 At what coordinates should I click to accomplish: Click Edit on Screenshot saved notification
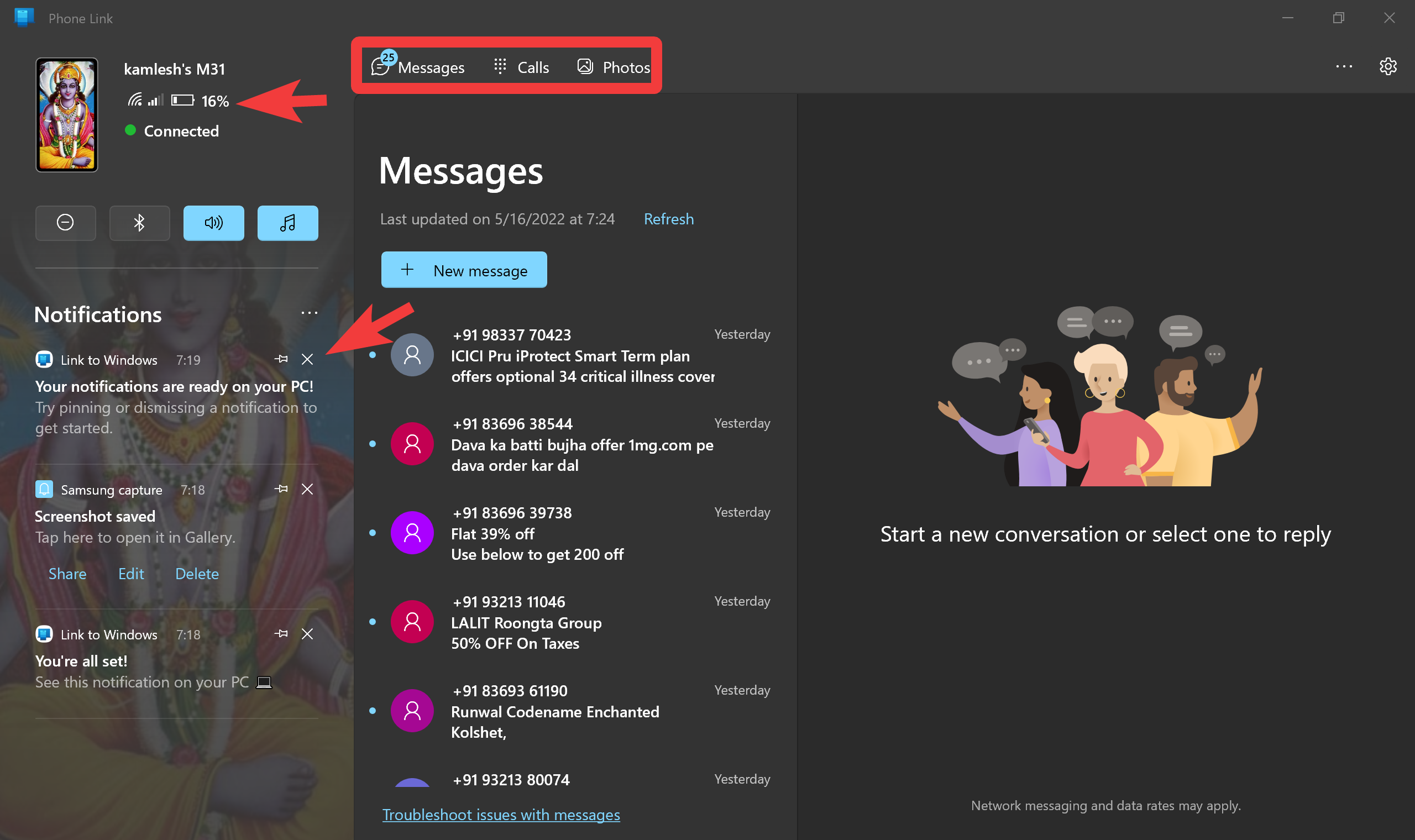131,574
